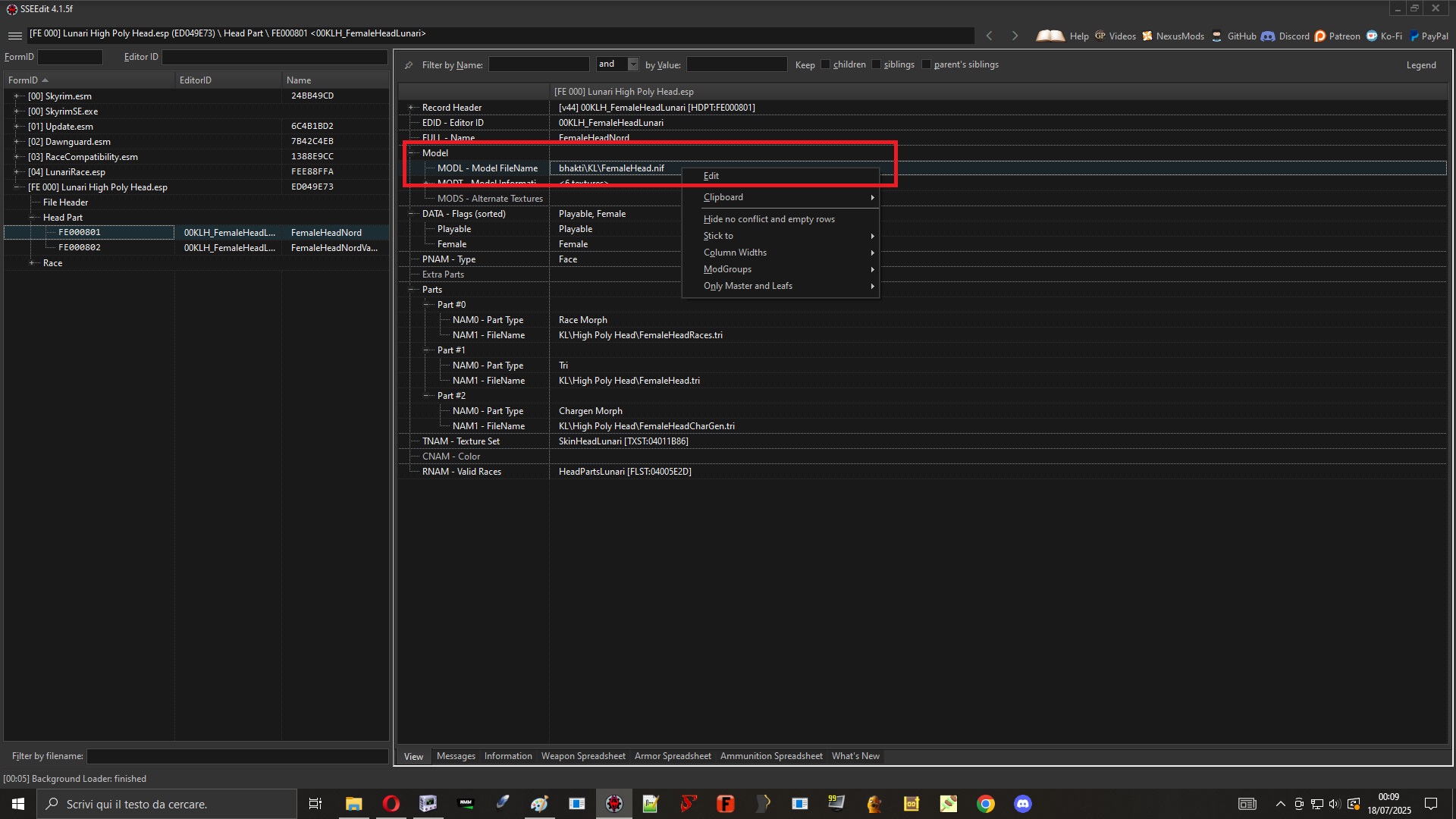1456x819 pixels.
Task: Open Windows Start menu
Action: pos(18,804)
